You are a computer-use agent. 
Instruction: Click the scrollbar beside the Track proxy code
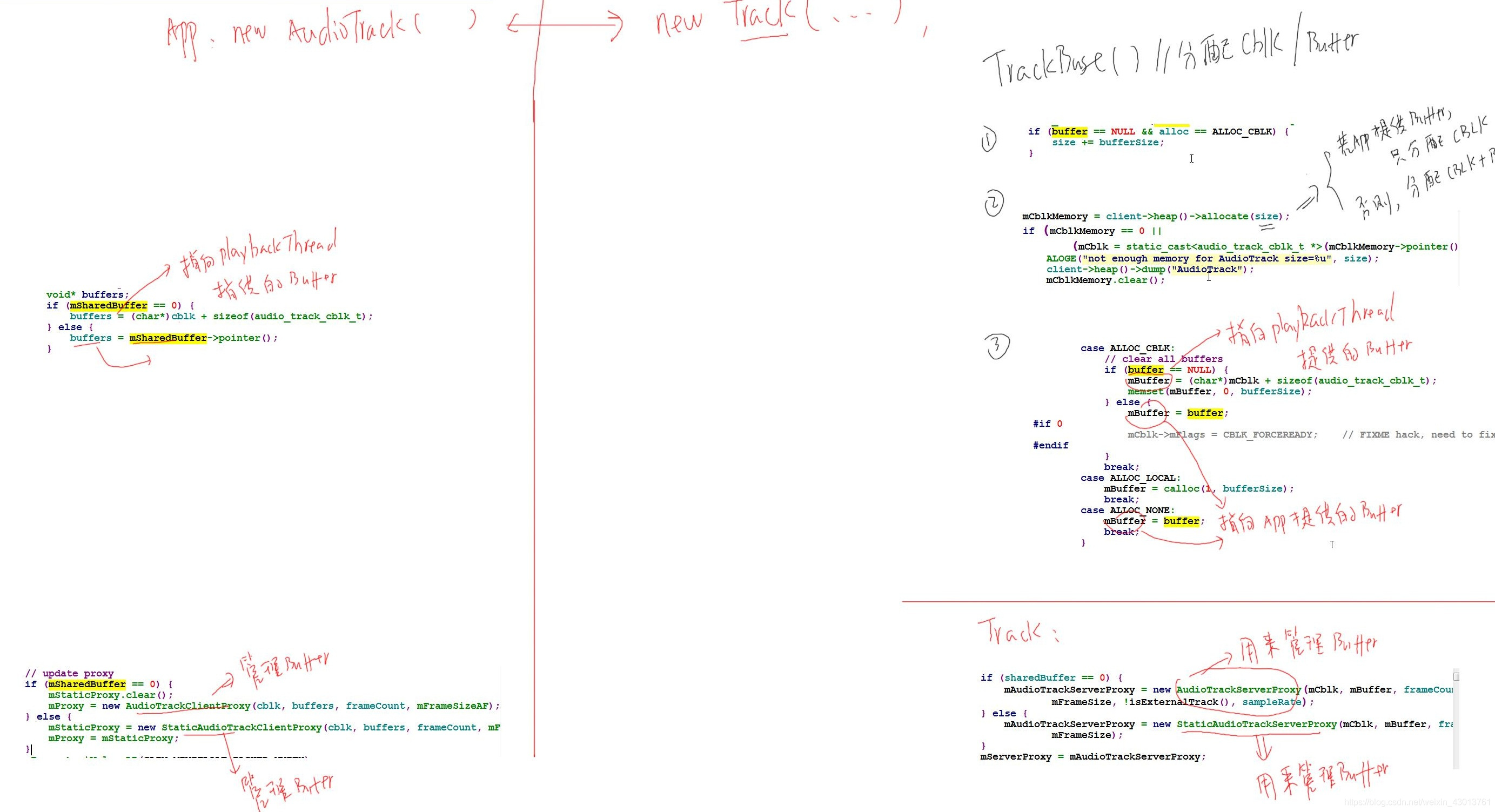pyautogui.click(x=1456, y=719)
